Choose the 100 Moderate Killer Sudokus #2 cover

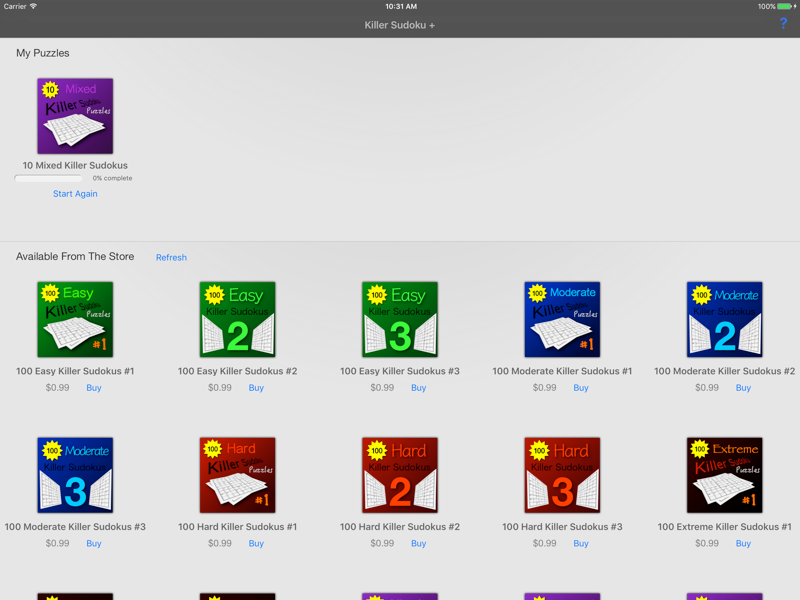[724, 319]
